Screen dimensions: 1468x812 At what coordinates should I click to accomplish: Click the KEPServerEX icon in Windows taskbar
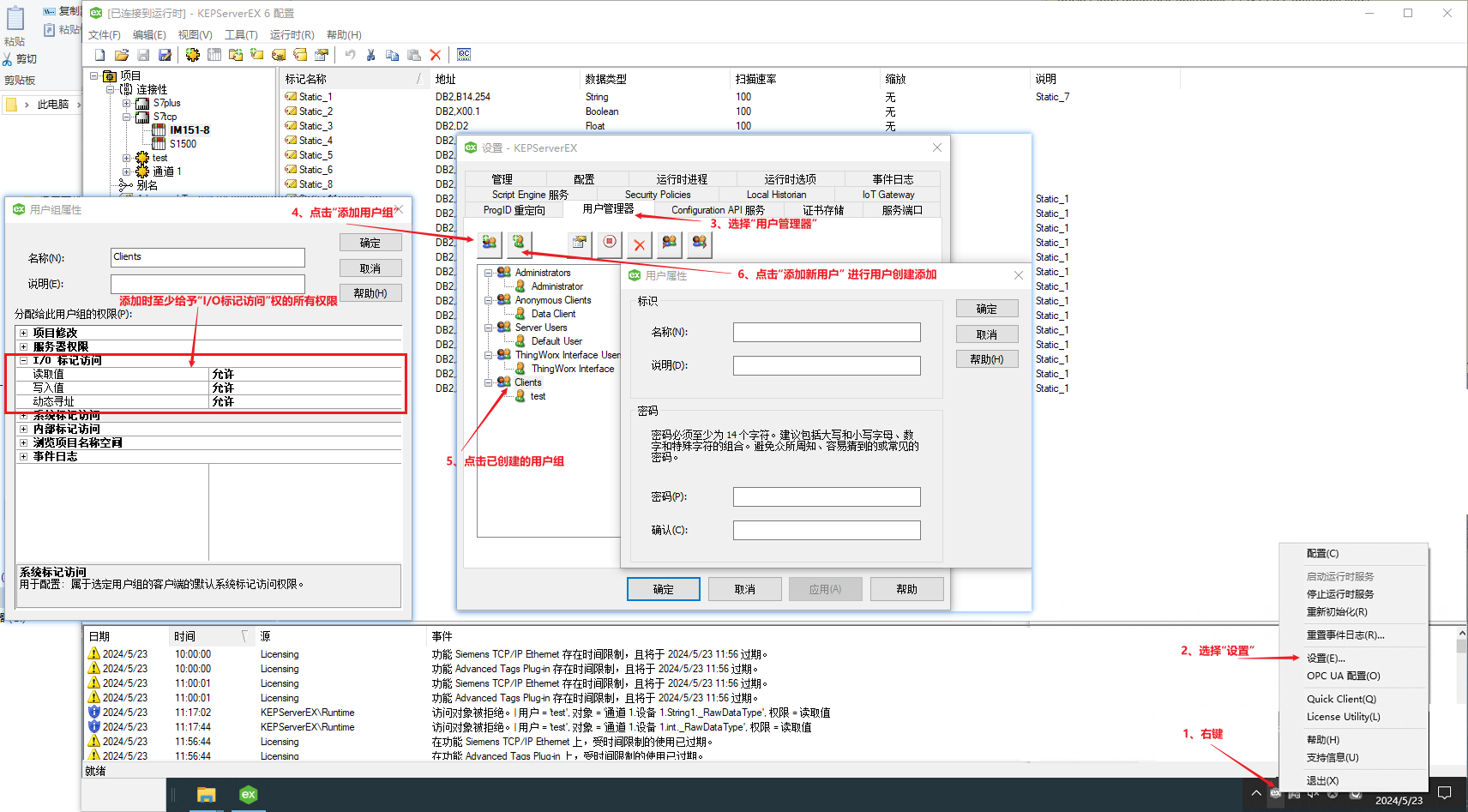coord(248,795)
